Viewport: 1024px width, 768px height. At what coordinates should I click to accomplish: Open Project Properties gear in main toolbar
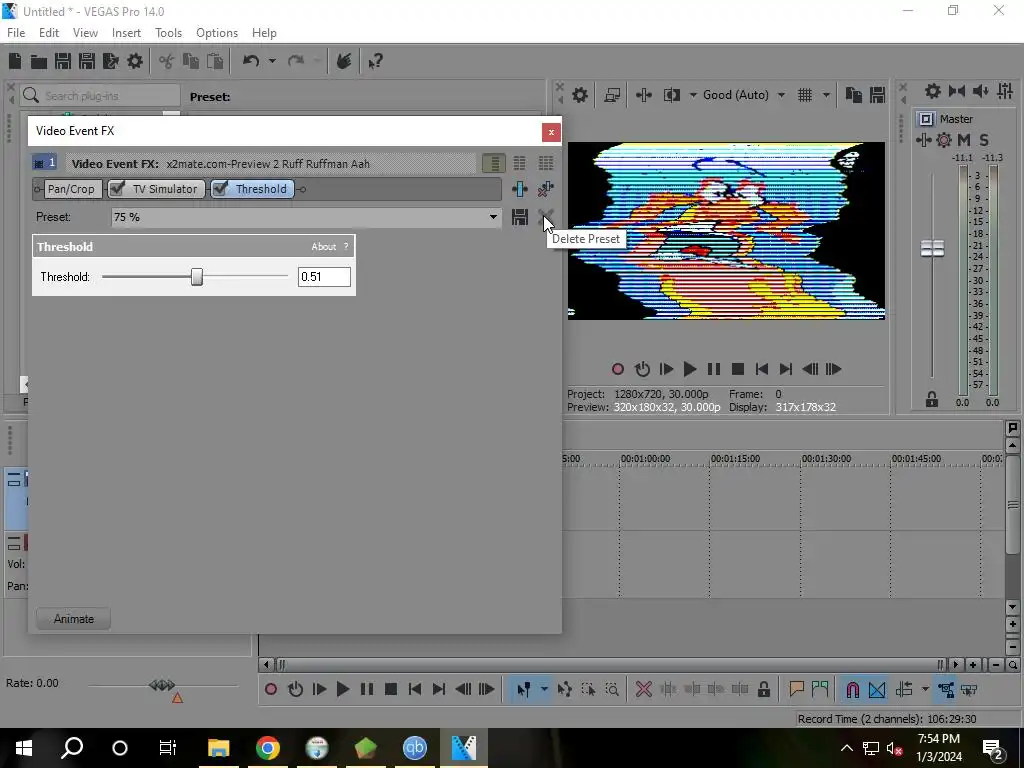135,61
